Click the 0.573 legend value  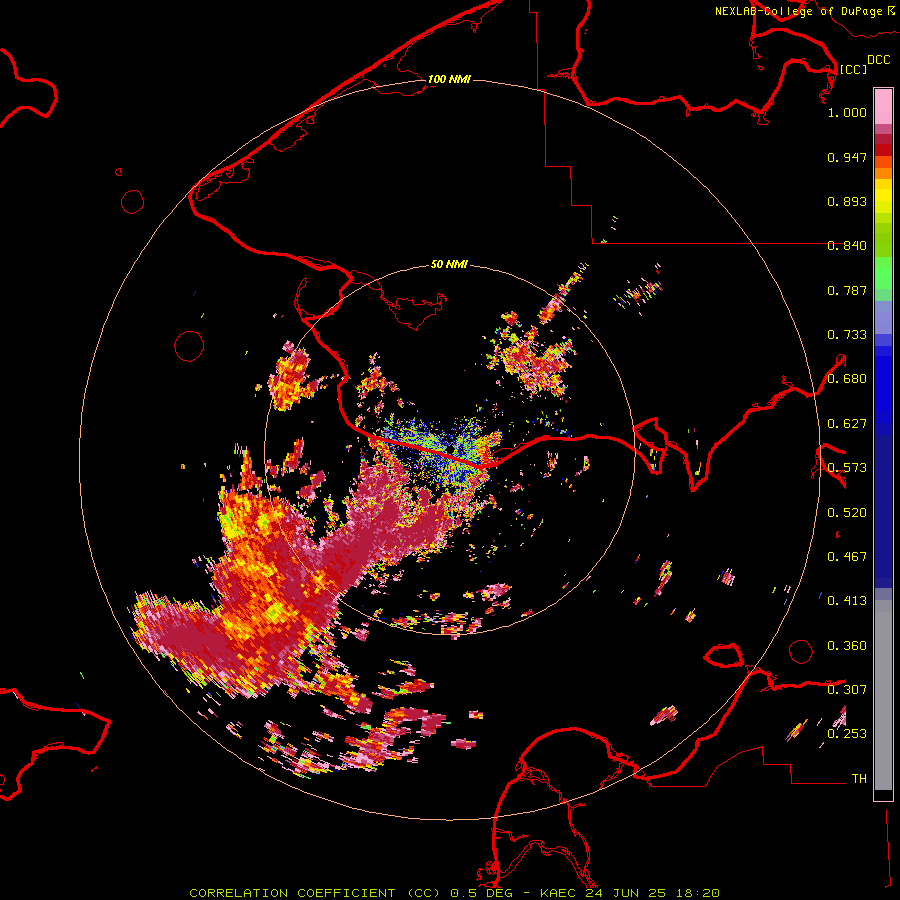coord(847,468)
